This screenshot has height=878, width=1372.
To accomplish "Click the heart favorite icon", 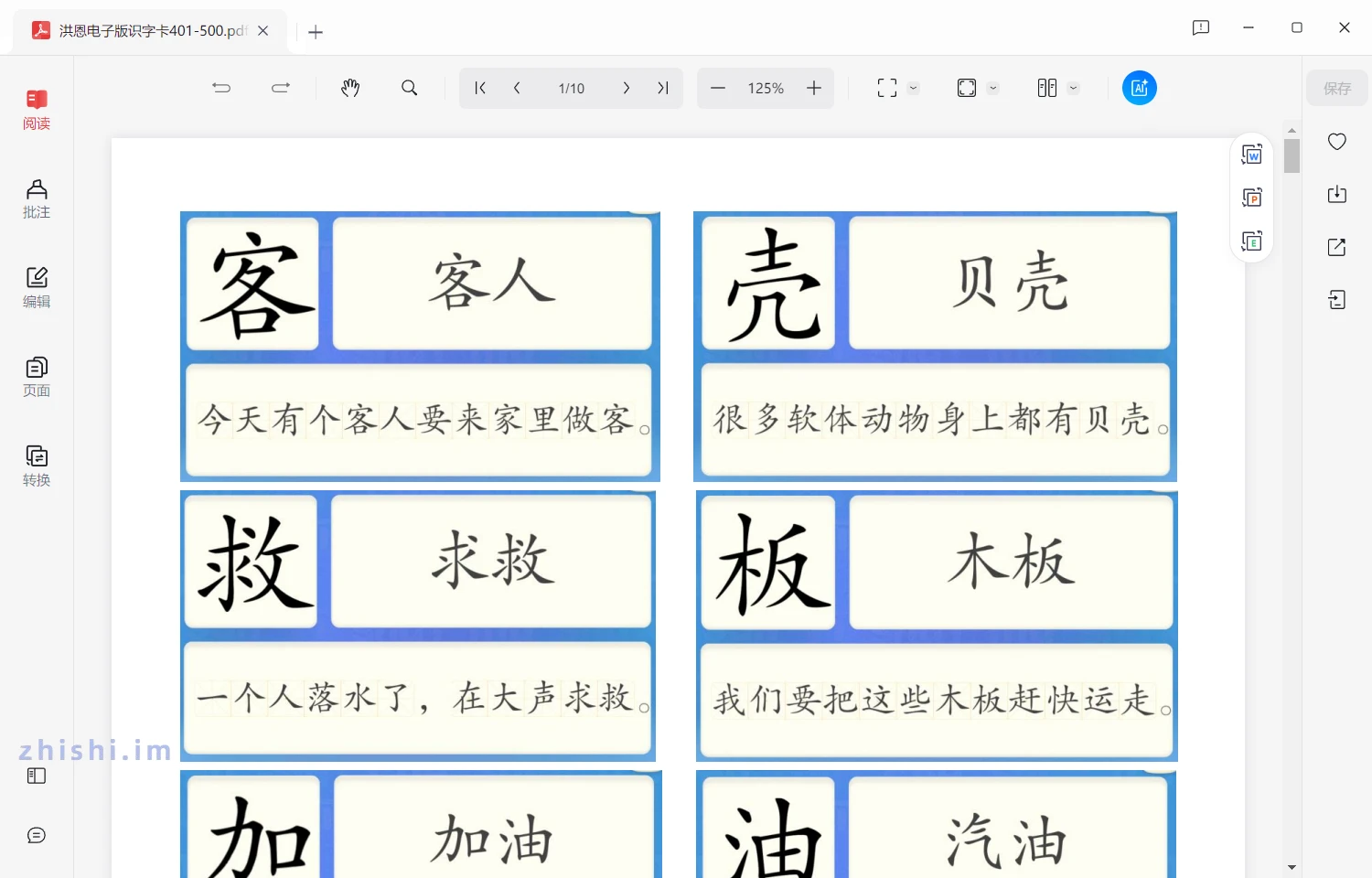I will pyautogui.click(x=1337, y=141).
